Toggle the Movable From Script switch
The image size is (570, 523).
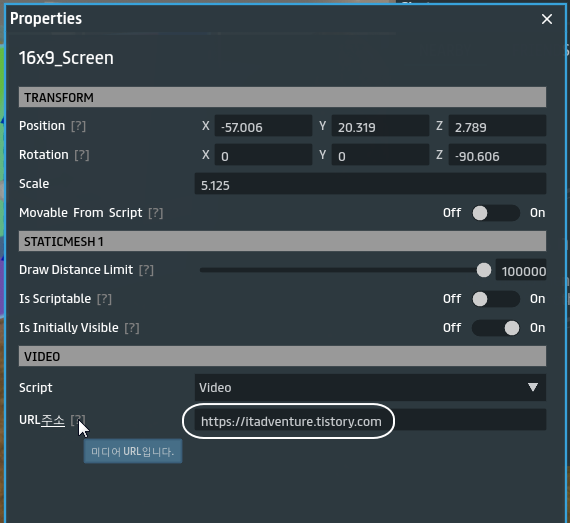pyautogui.click(x=496, y=213)
